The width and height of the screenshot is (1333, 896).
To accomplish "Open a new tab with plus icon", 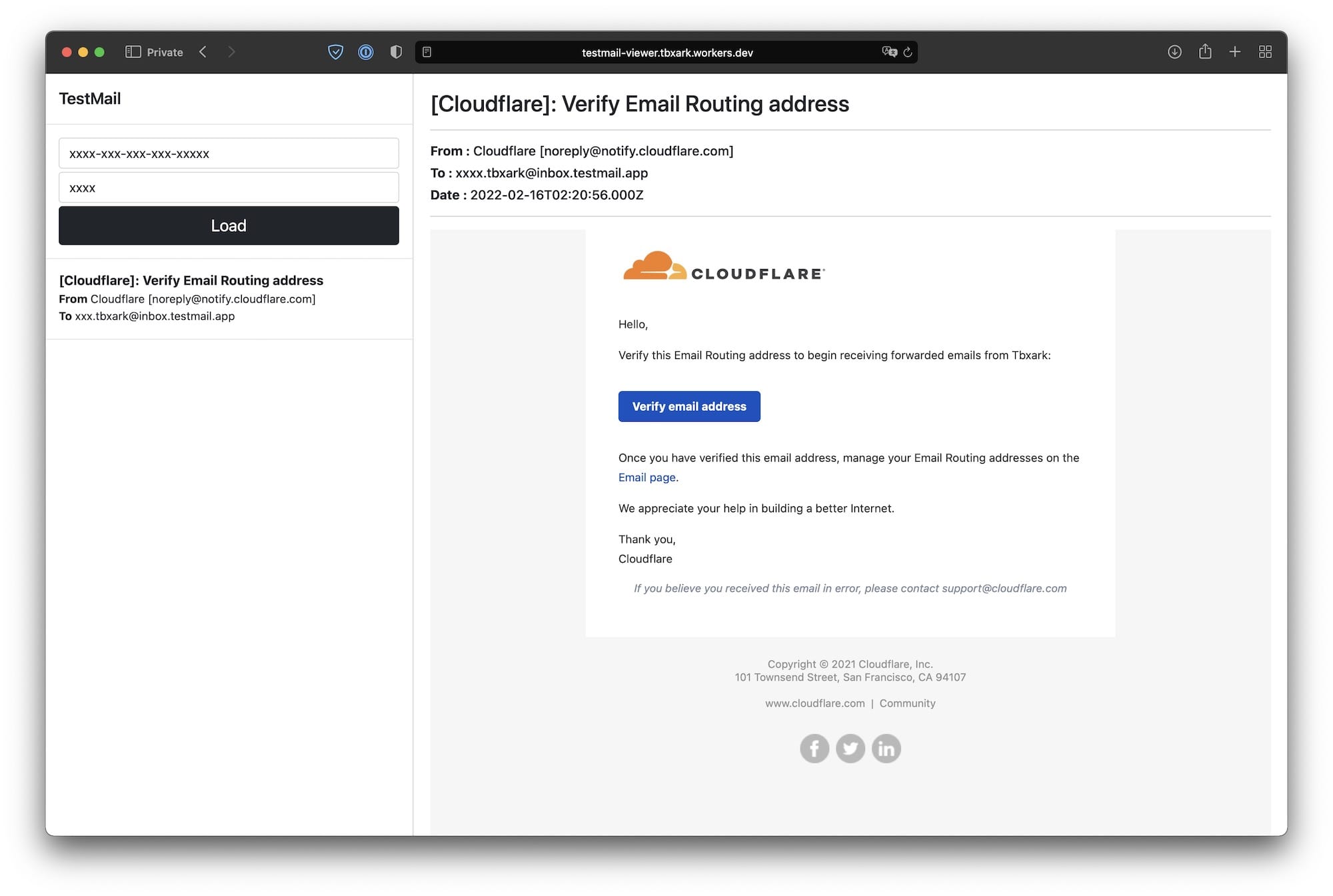I will (1235, 52).
